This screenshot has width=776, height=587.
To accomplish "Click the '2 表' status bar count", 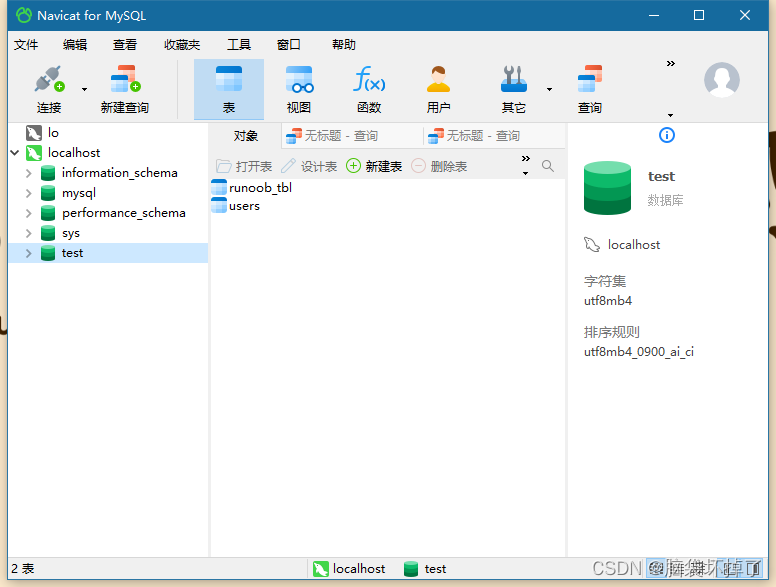I will click(x=23, y=569).
